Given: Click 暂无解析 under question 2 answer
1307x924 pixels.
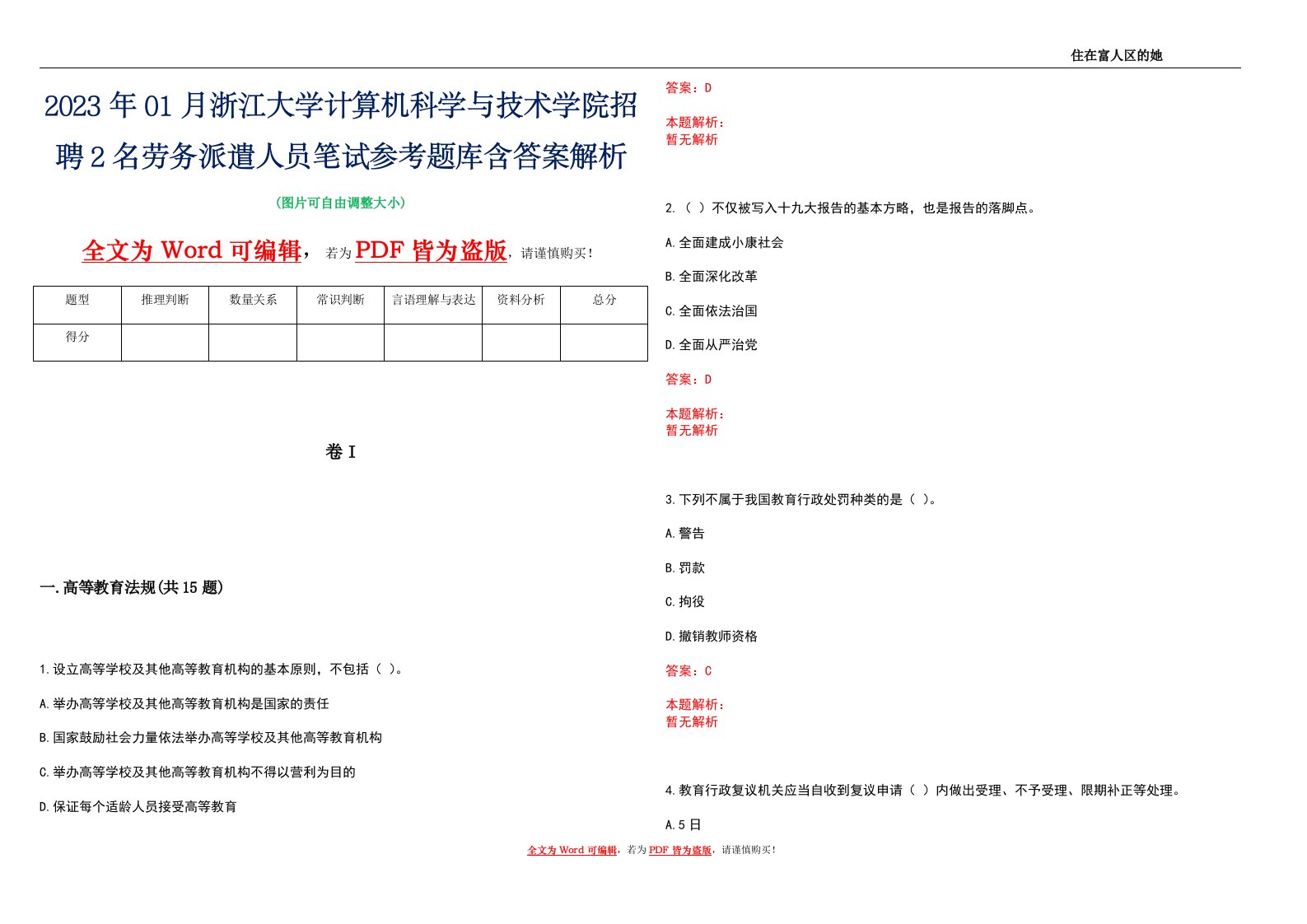Looking at the screenshot, I should (692, 431).
